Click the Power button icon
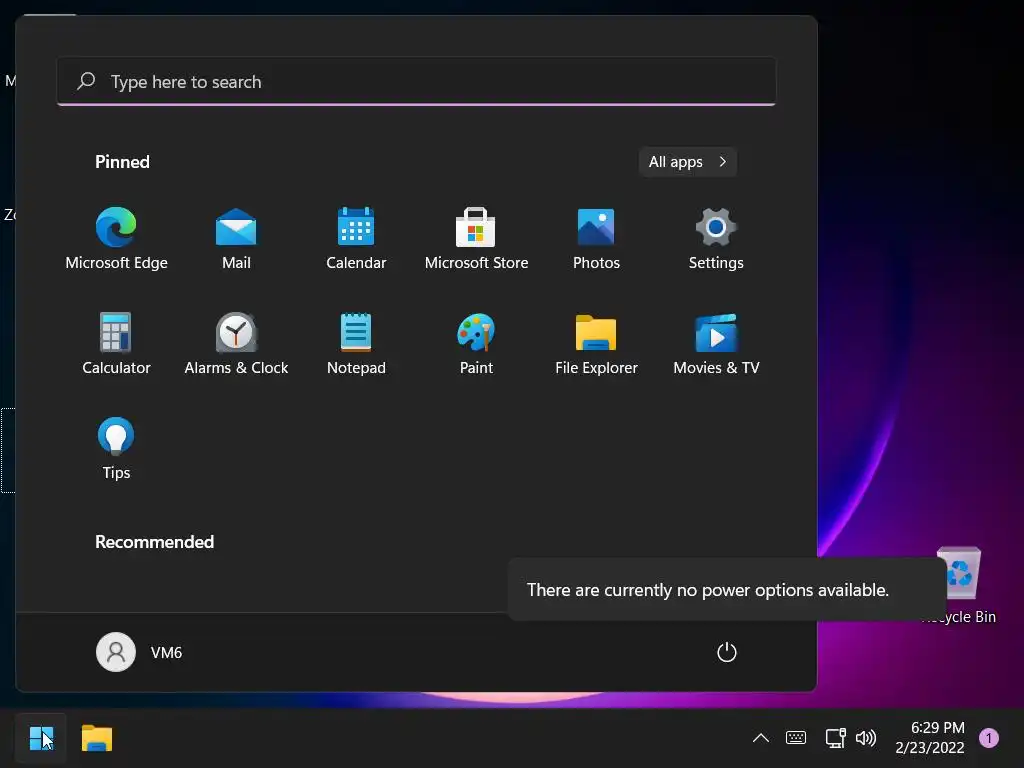This screenshot has width=1024, height=768. (726, 652)
